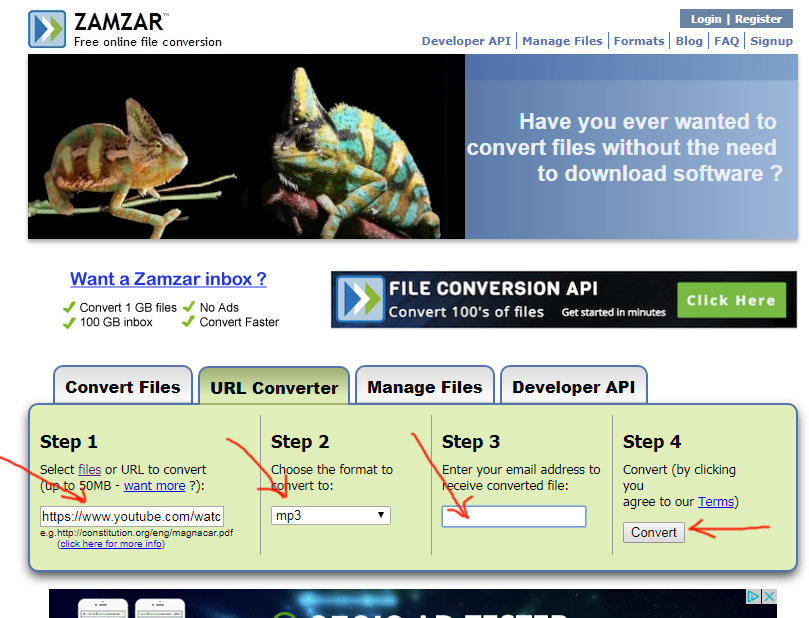
Task: Focus the email address input field
Action: click(x=514, y=516)
